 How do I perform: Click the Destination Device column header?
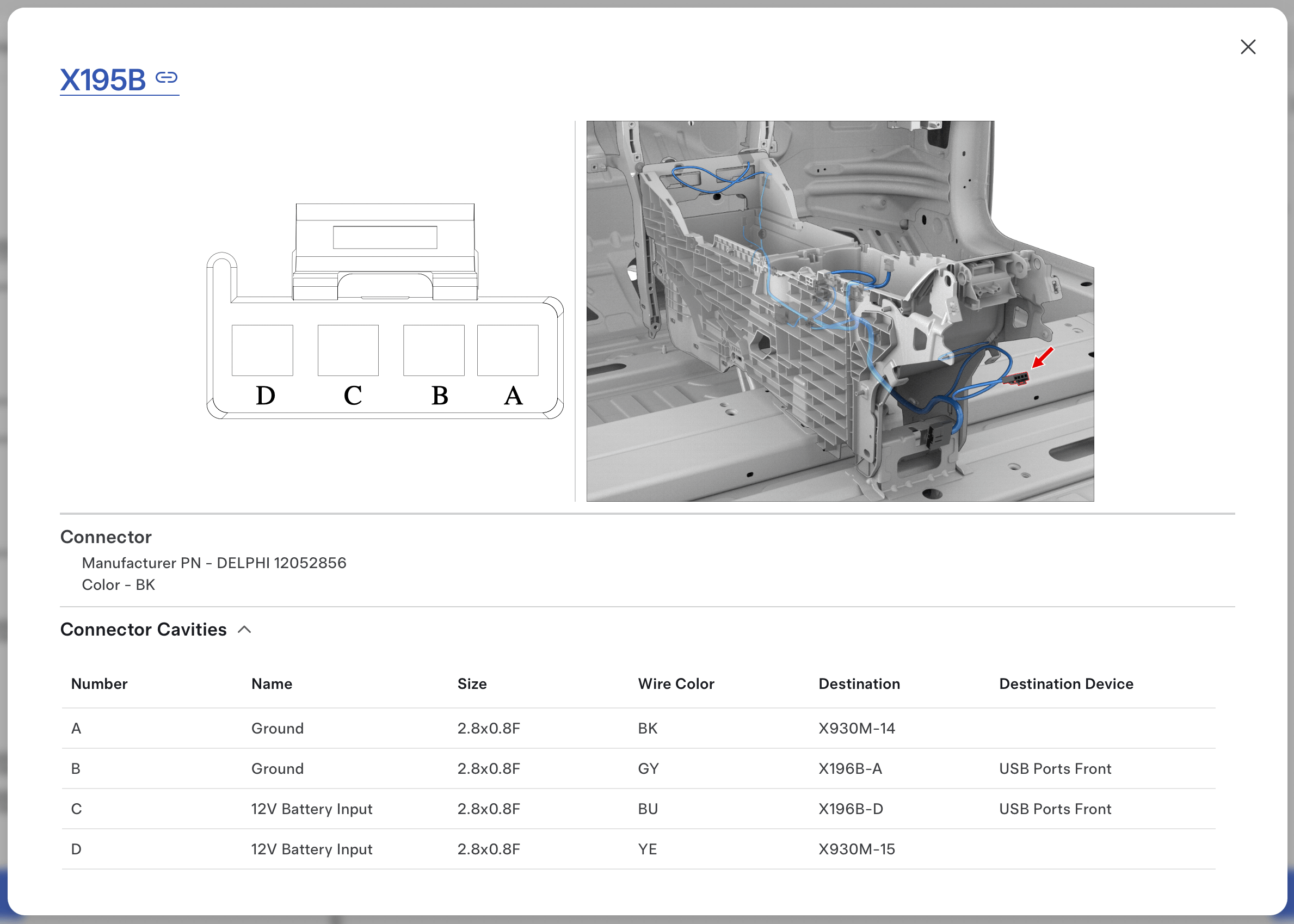coord(1066,684)
